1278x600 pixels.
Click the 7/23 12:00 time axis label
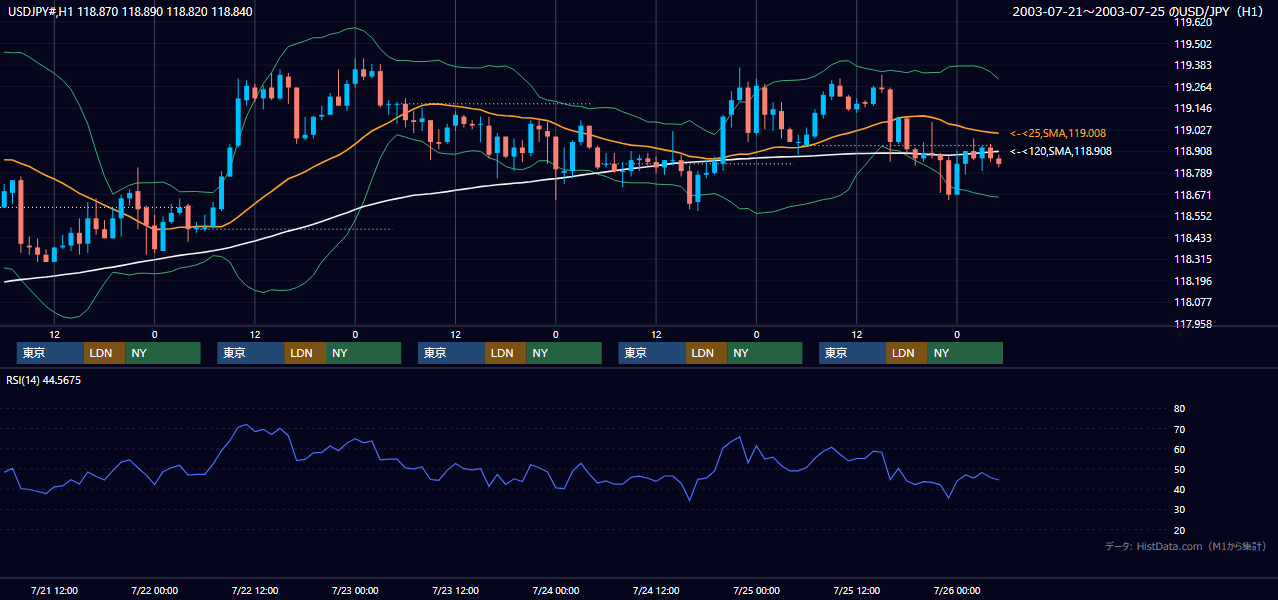tap(455, 590)
